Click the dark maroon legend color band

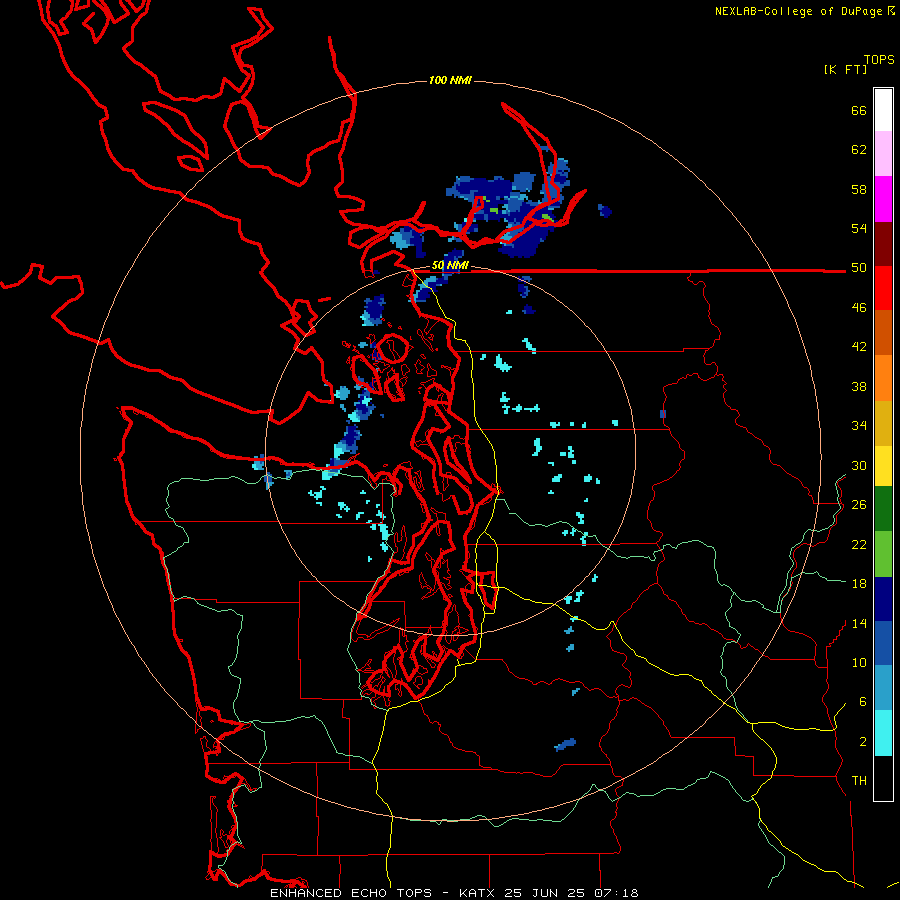[883, 244]
